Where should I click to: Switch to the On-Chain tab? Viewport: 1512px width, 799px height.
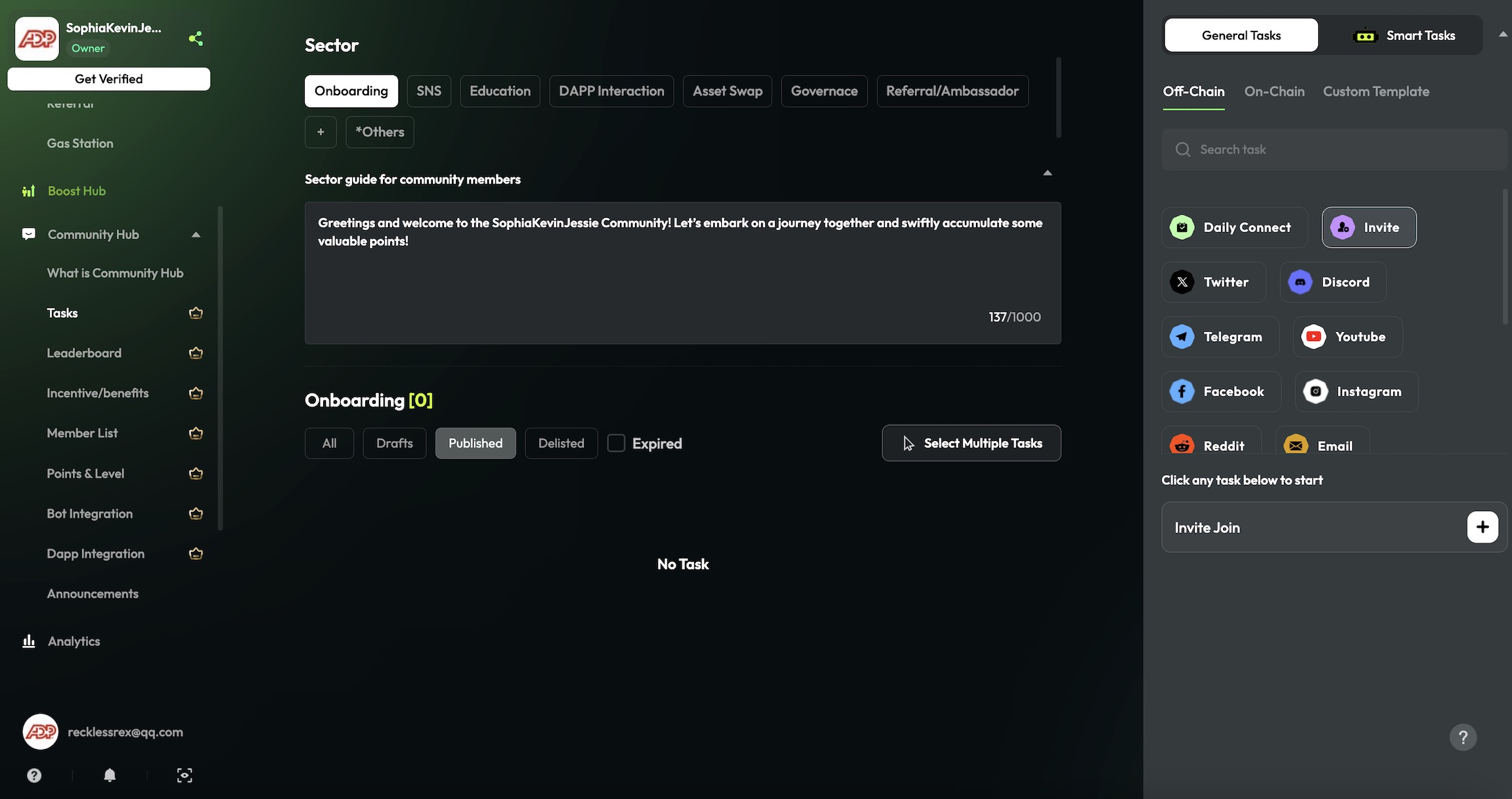coord(1274,92)
